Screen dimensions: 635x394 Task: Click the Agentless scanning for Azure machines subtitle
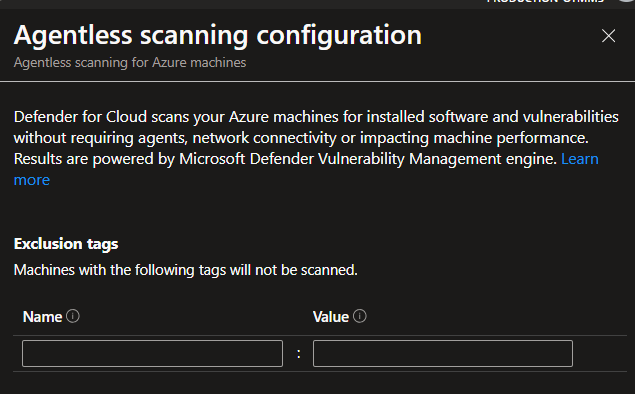[x=130, y=63]
